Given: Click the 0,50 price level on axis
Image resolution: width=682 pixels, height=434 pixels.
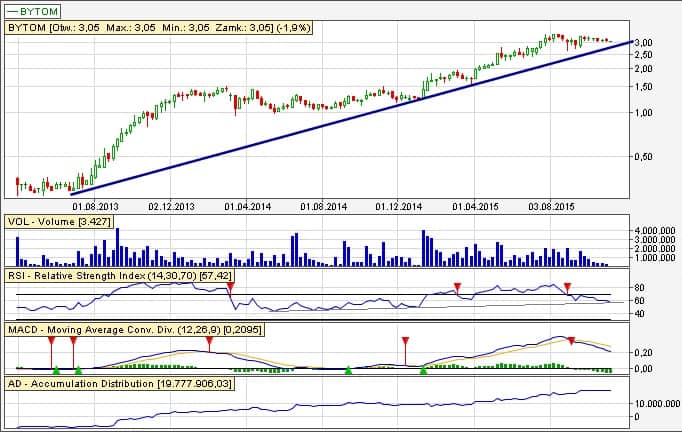Looking at the screenshot, I should (x=643, y=156).
